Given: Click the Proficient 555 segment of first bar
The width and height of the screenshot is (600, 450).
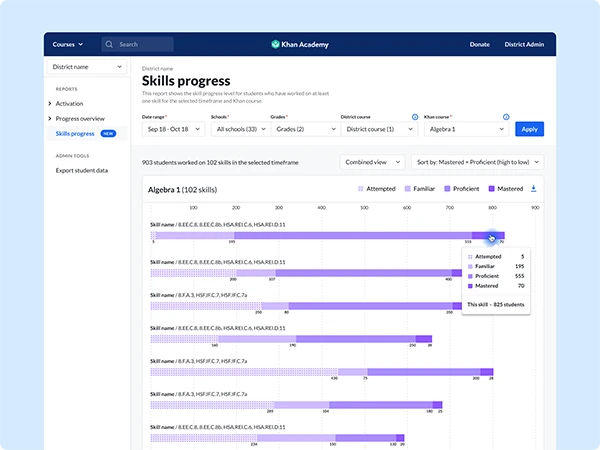Looking at the screenshot, I should coord(353,235).
